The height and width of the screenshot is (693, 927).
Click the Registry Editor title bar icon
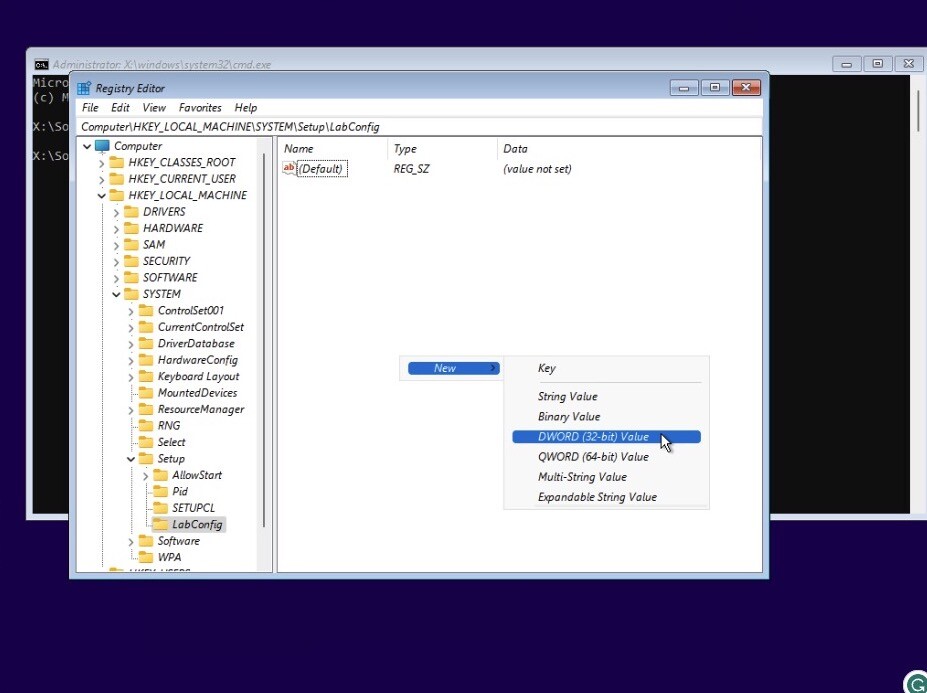coord(84,88)
